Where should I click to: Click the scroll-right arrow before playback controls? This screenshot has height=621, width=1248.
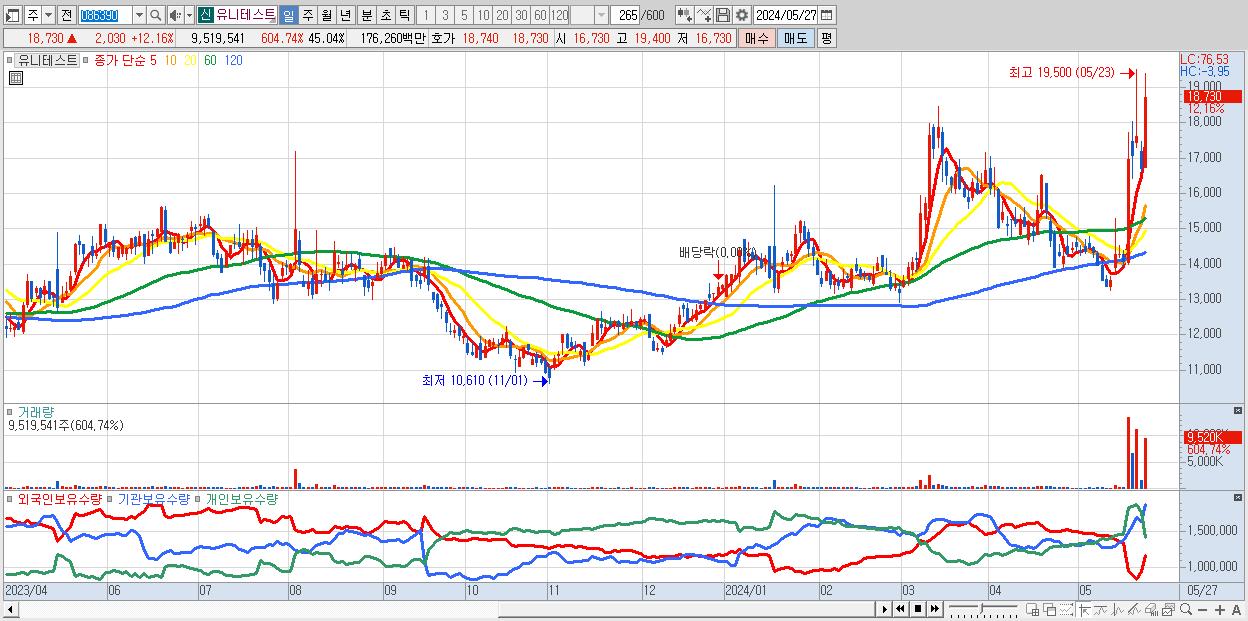click(885, 609)
